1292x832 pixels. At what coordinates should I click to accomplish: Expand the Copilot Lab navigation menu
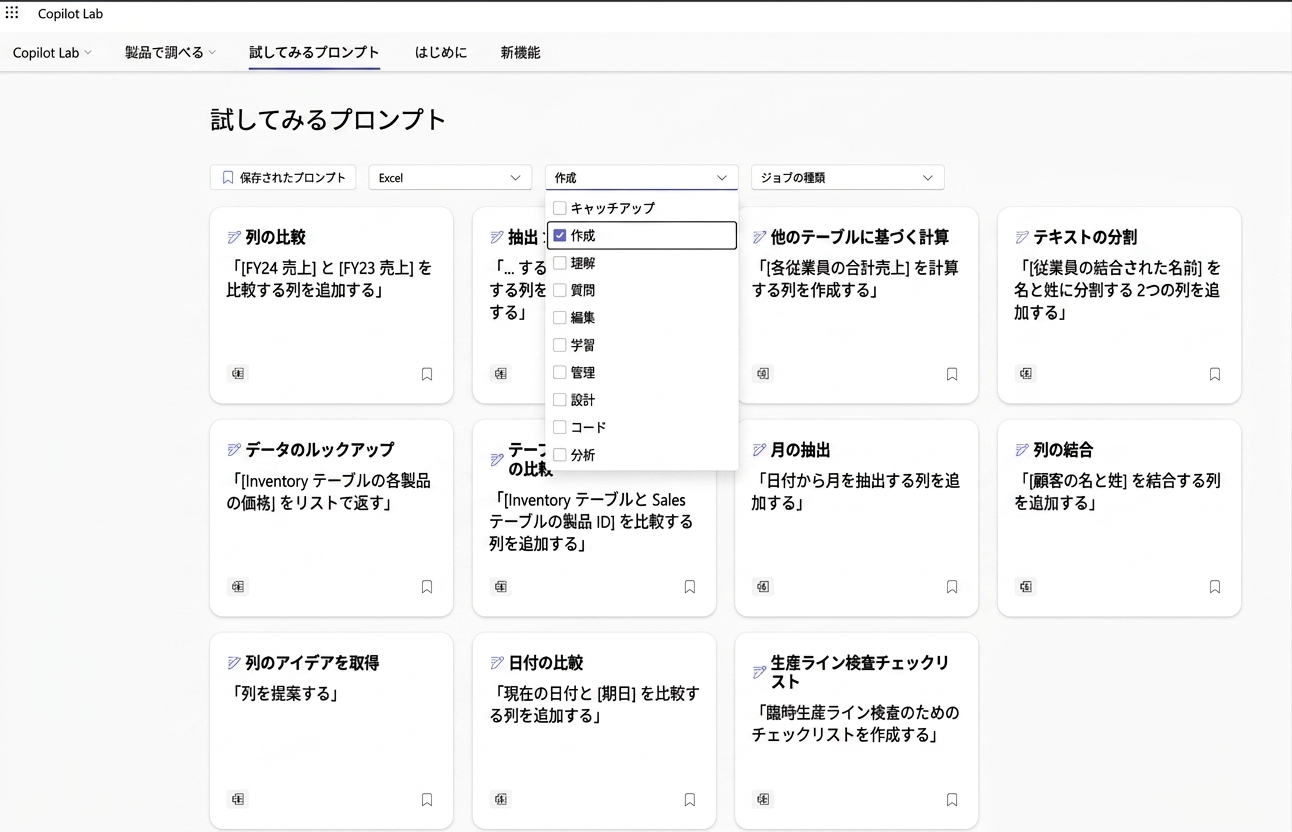click(52, 53)
